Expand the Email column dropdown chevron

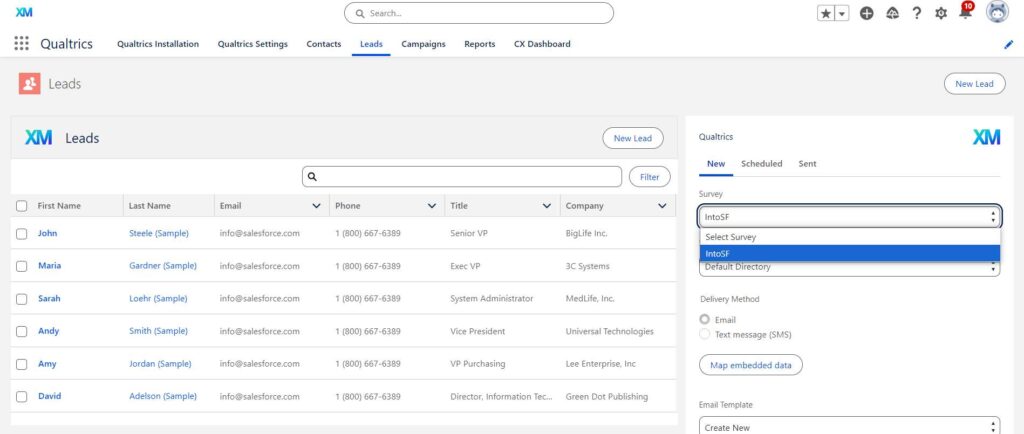click(x=317, y=206)
